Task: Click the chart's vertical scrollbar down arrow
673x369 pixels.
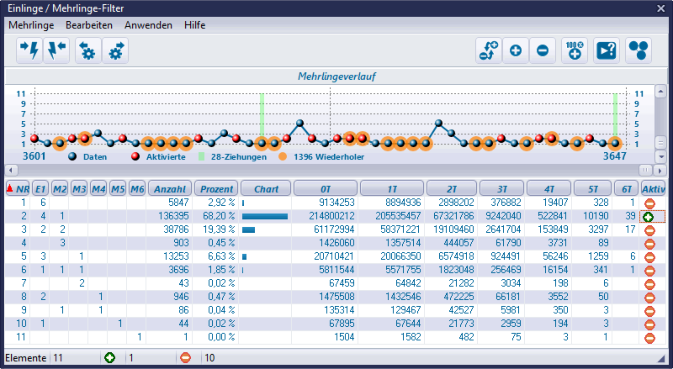Action: (661, 157)
